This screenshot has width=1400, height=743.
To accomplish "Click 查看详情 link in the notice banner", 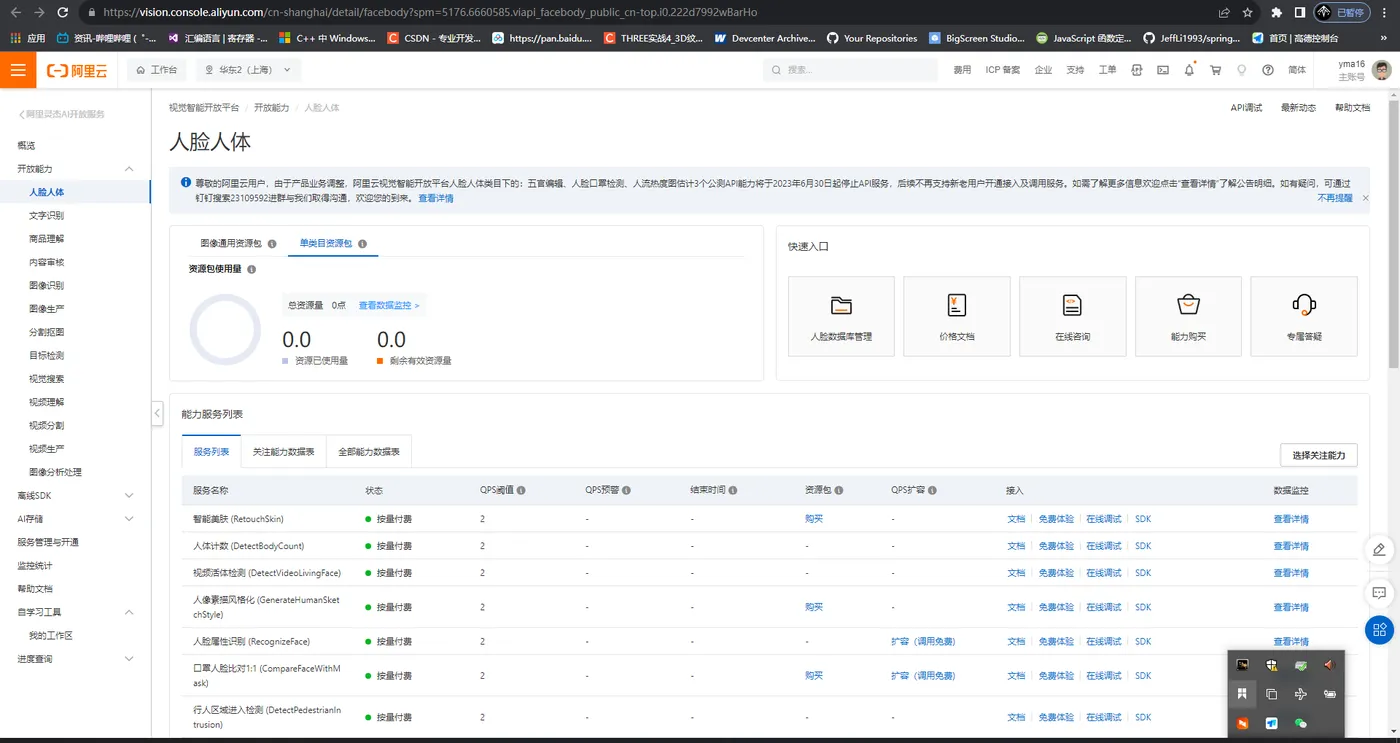I will (x=435, y=198).
